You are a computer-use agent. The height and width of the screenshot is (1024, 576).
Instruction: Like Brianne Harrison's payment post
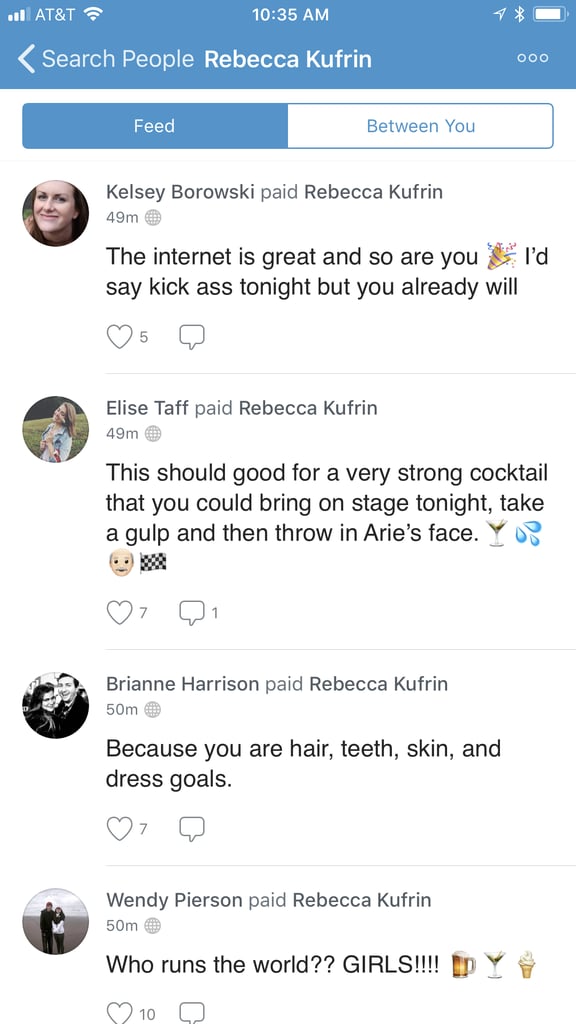119,829
